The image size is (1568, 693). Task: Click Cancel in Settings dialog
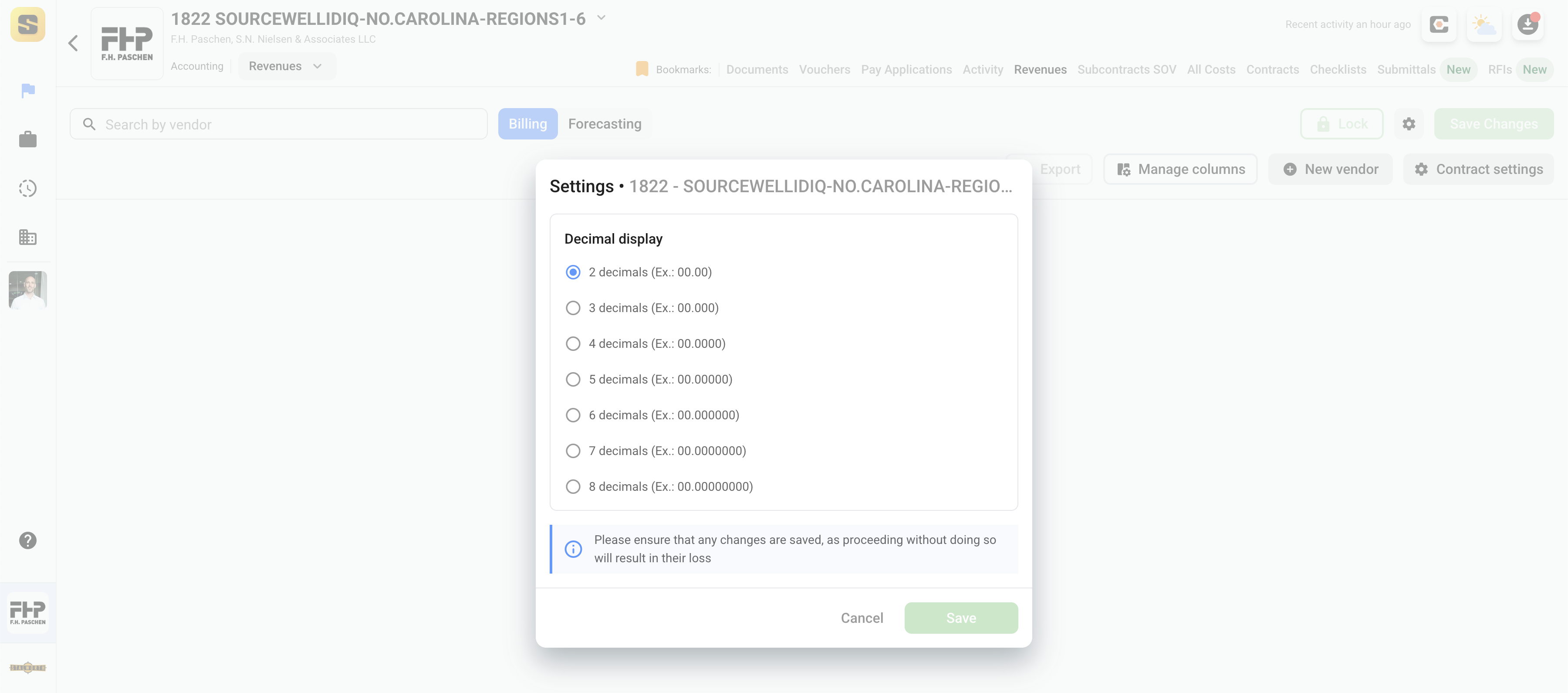[x=862, y=618]
